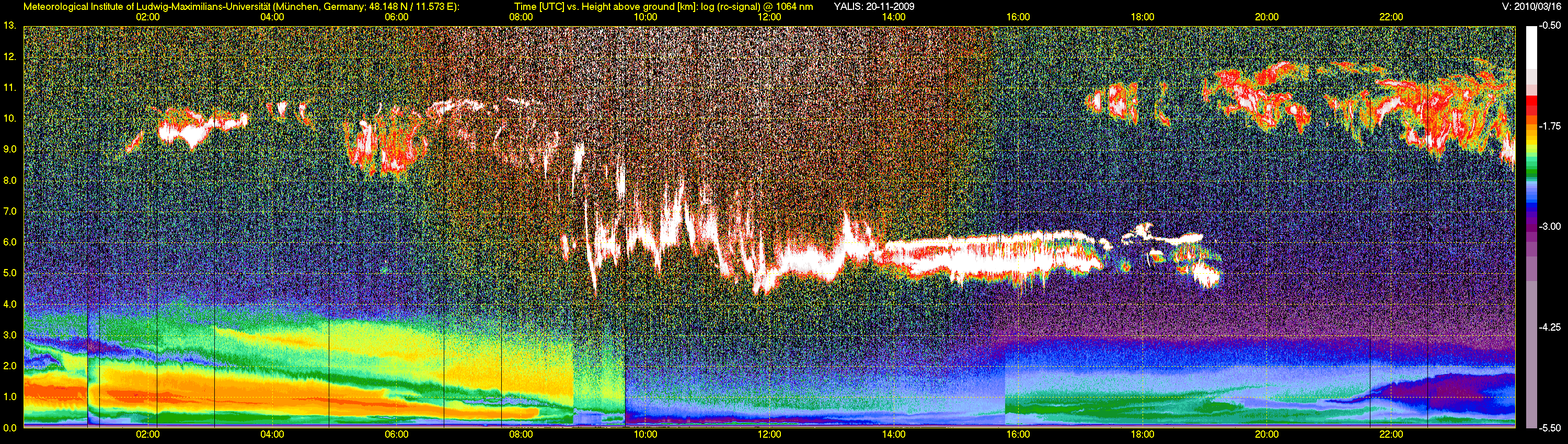Click the 3.0 height axis label
Screen dimensions: 1568x444
coord(9,335)
